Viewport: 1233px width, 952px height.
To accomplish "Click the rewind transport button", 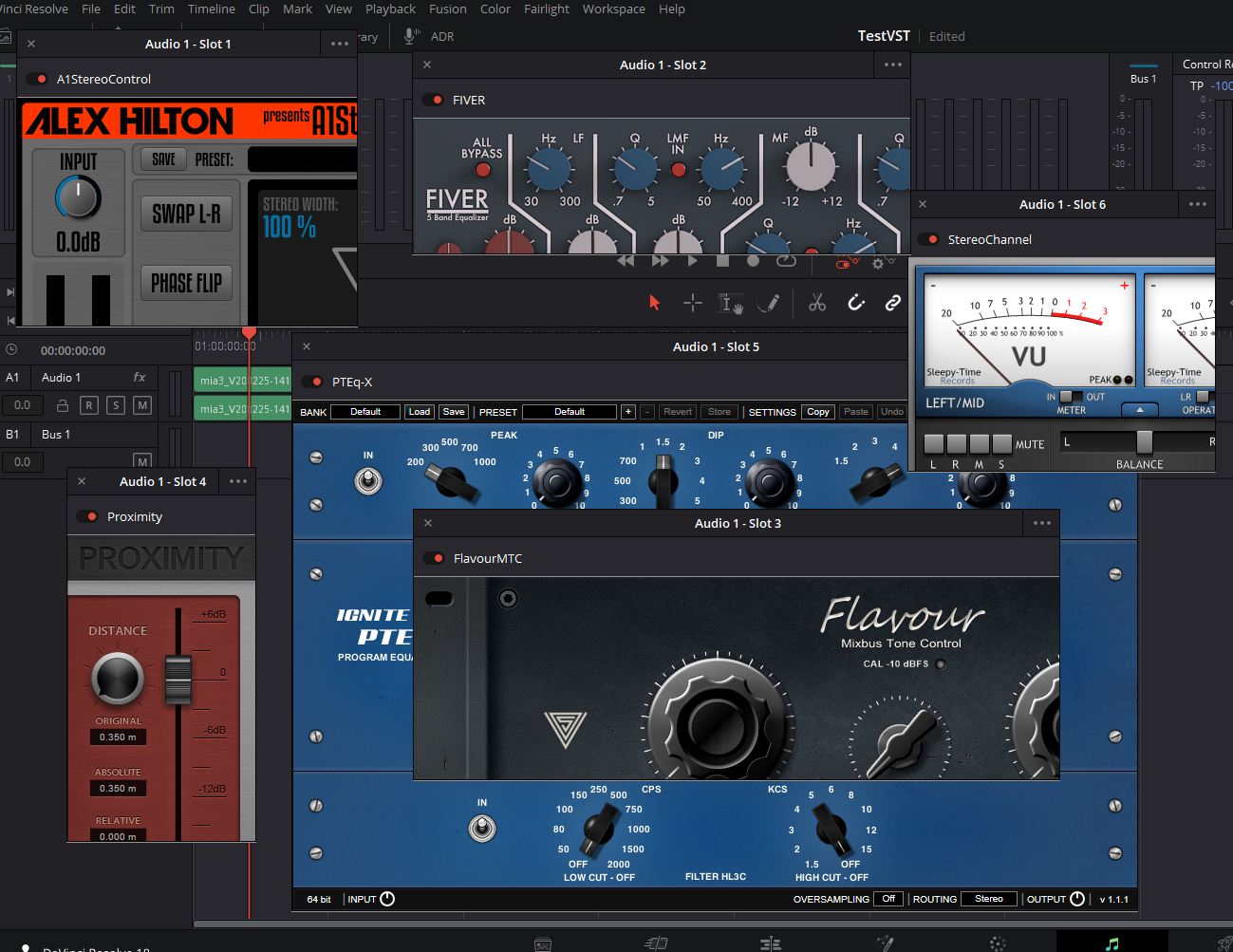I will tap(626, 261).
